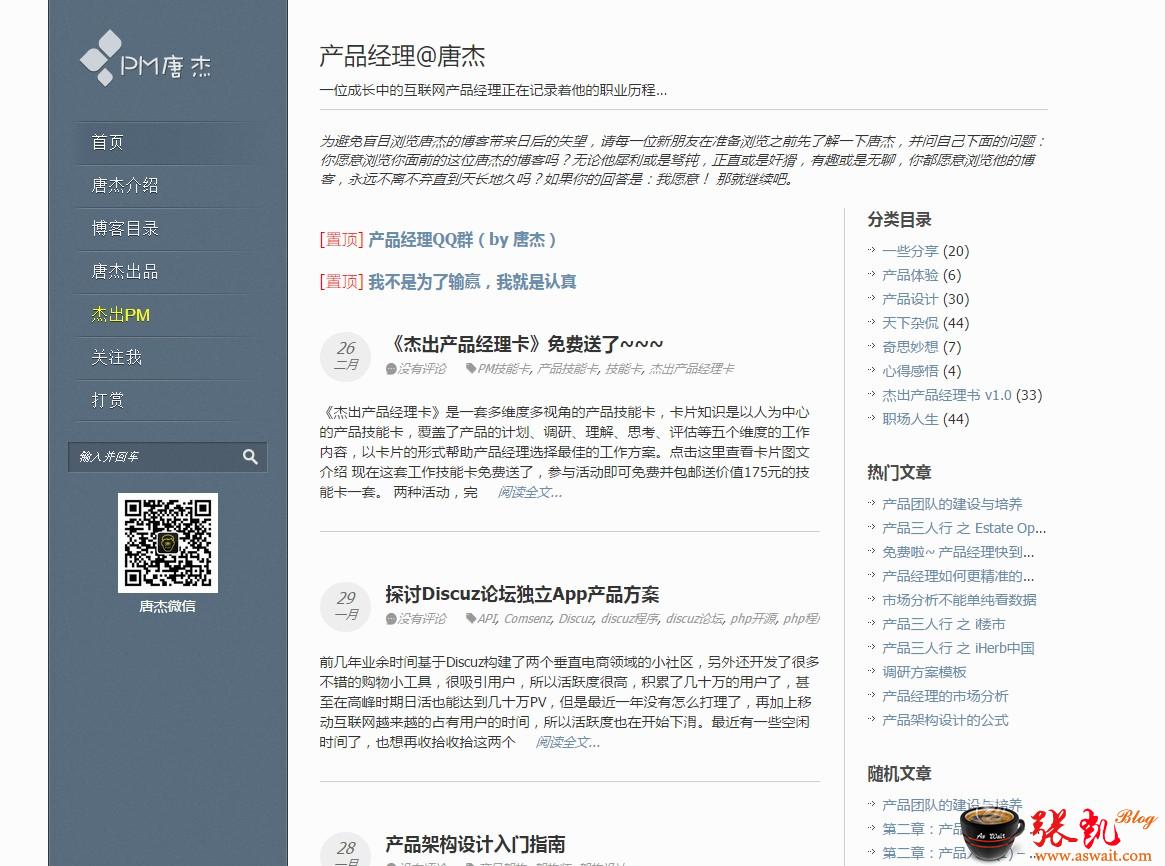Click the 26 二月 date badge

pos(345,356)
